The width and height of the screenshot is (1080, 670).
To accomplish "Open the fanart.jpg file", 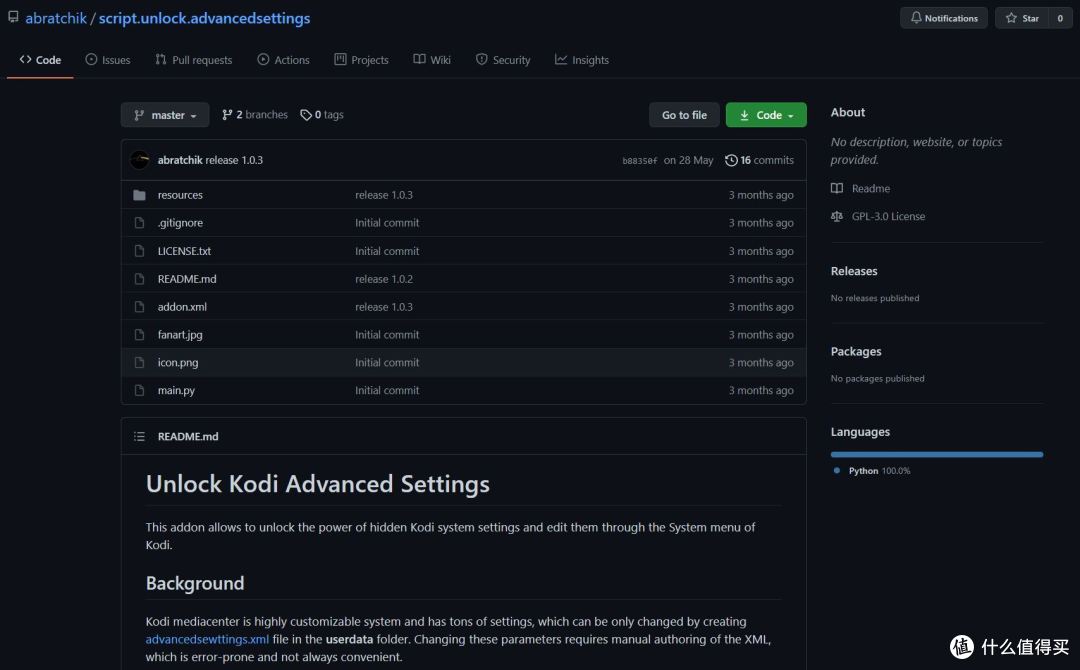I will tap(180, 335).
